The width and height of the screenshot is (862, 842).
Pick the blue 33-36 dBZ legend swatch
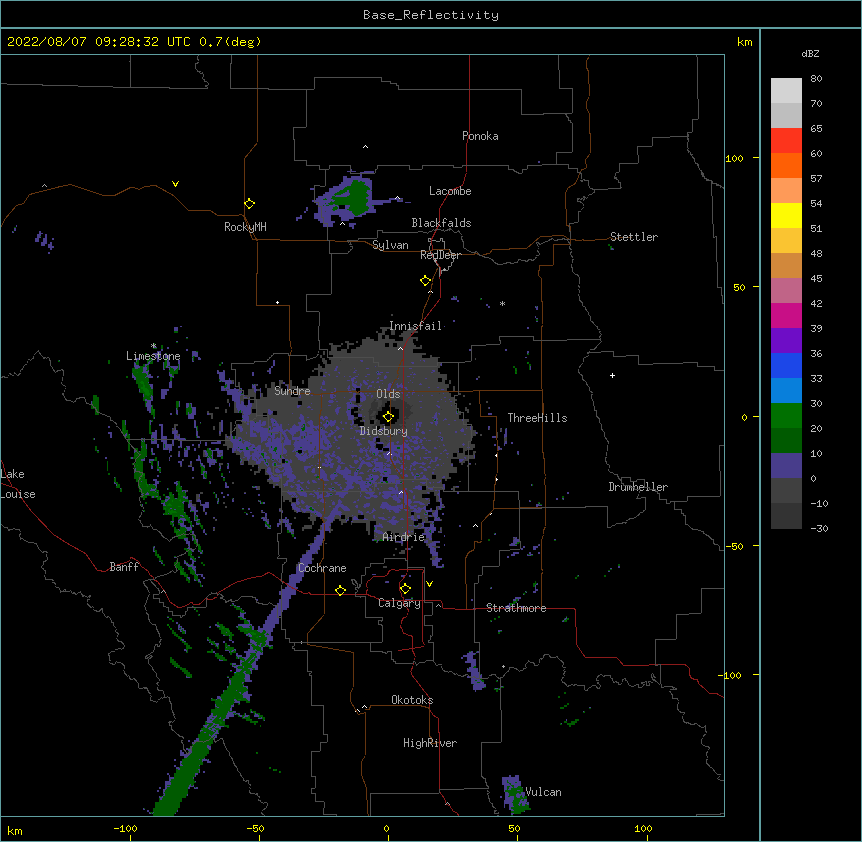click(x=786, y=365)
